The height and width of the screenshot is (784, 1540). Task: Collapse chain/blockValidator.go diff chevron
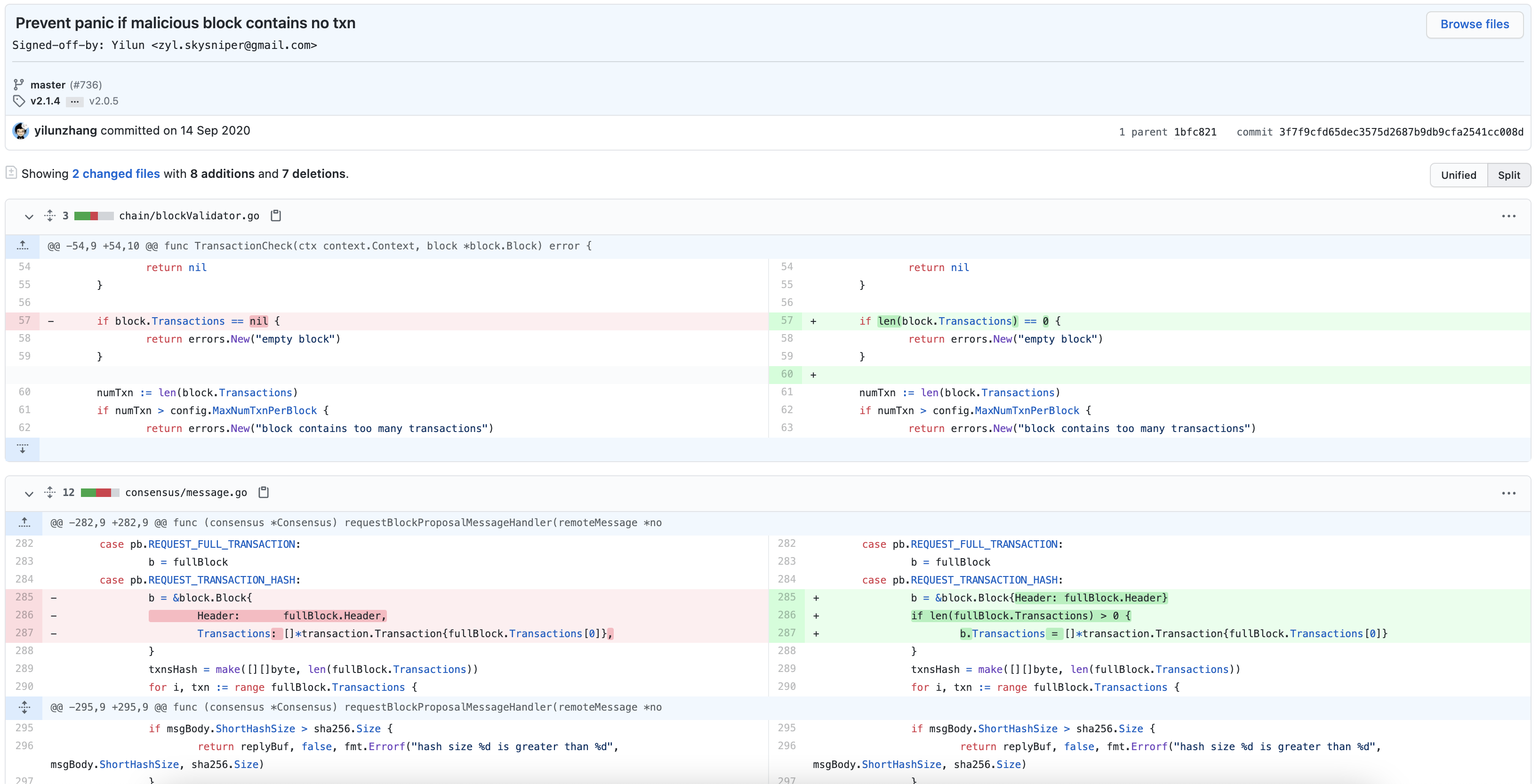pyautogui.click(x=29, y=216)
